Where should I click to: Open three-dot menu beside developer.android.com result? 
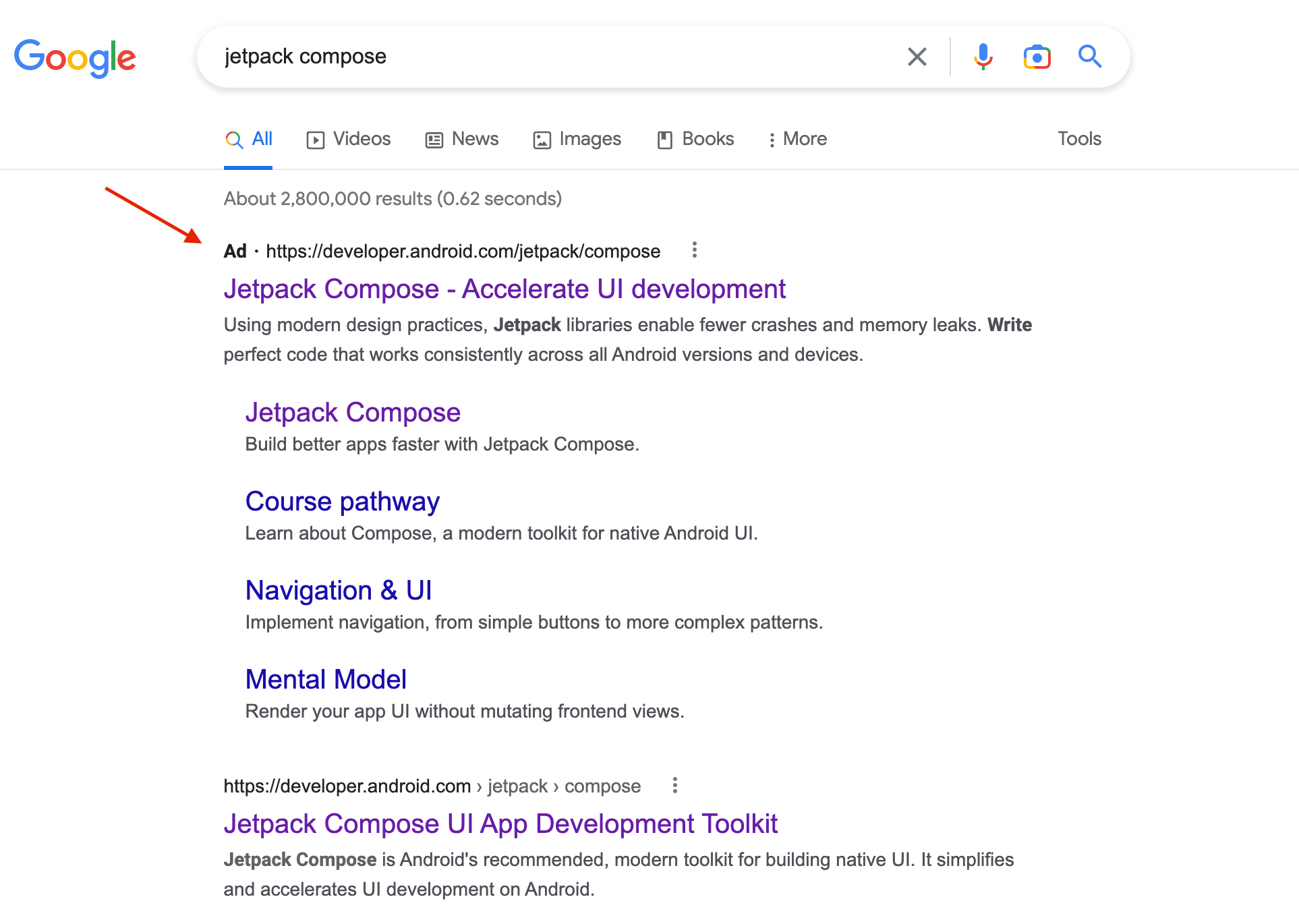tap(674, 785)
